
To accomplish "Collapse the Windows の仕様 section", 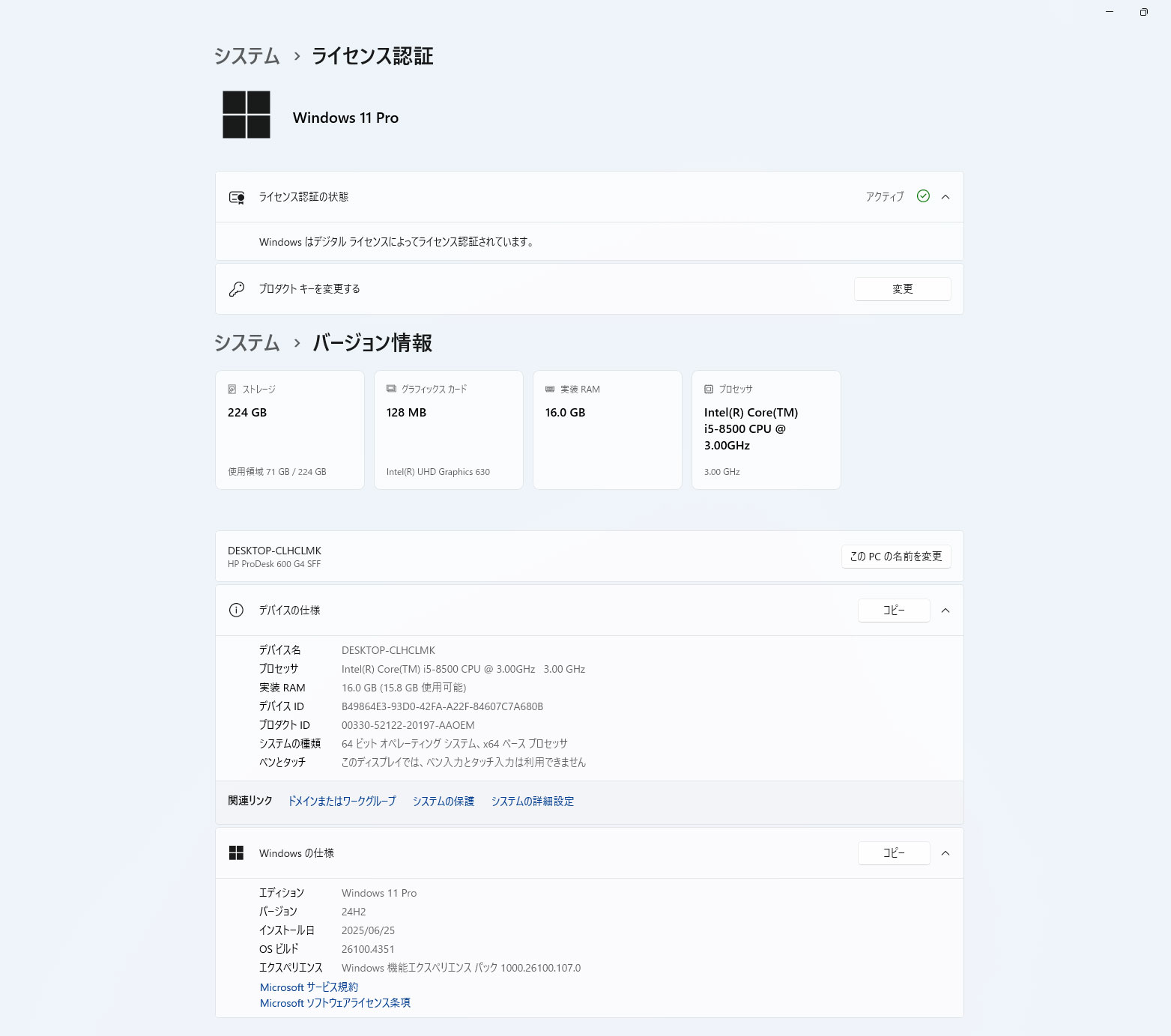I will 945,853.
